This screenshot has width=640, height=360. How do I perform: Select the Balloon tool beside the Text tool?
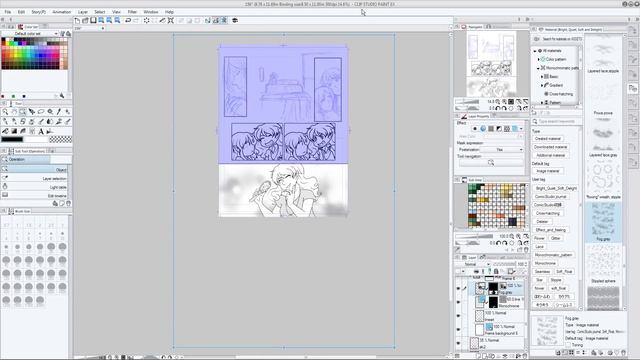(50, 131)
